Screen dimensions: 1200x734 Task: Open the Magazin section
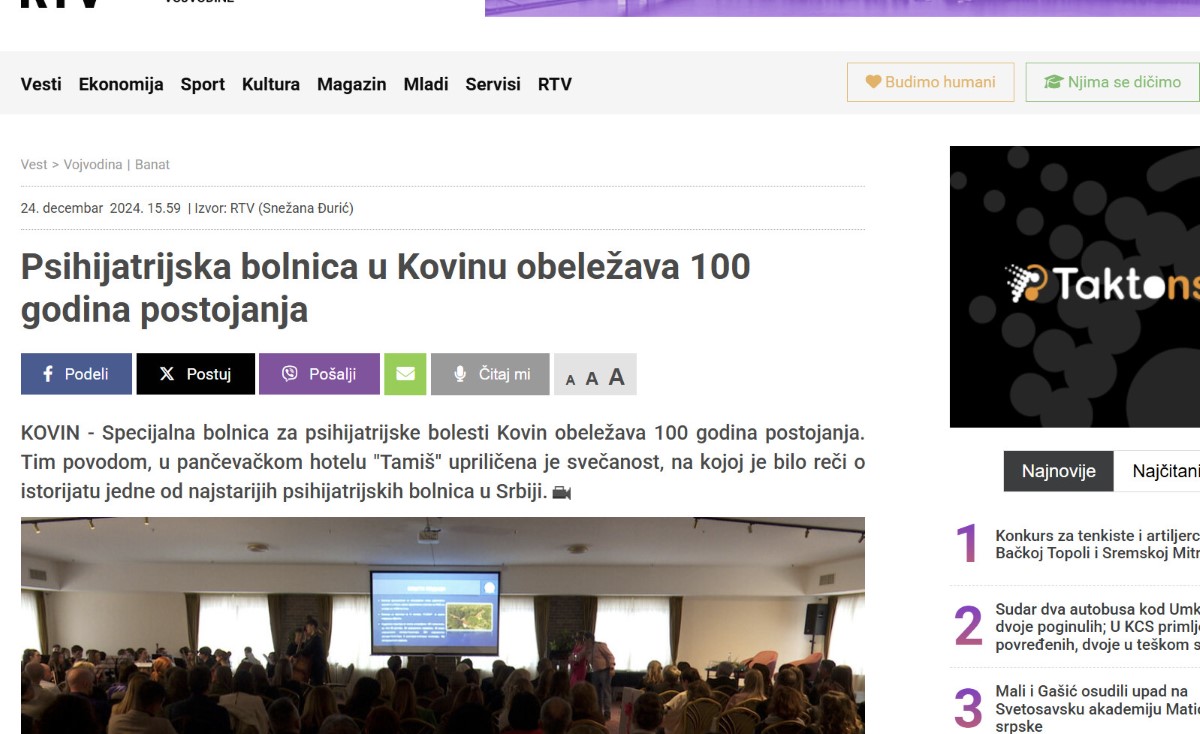352,84
